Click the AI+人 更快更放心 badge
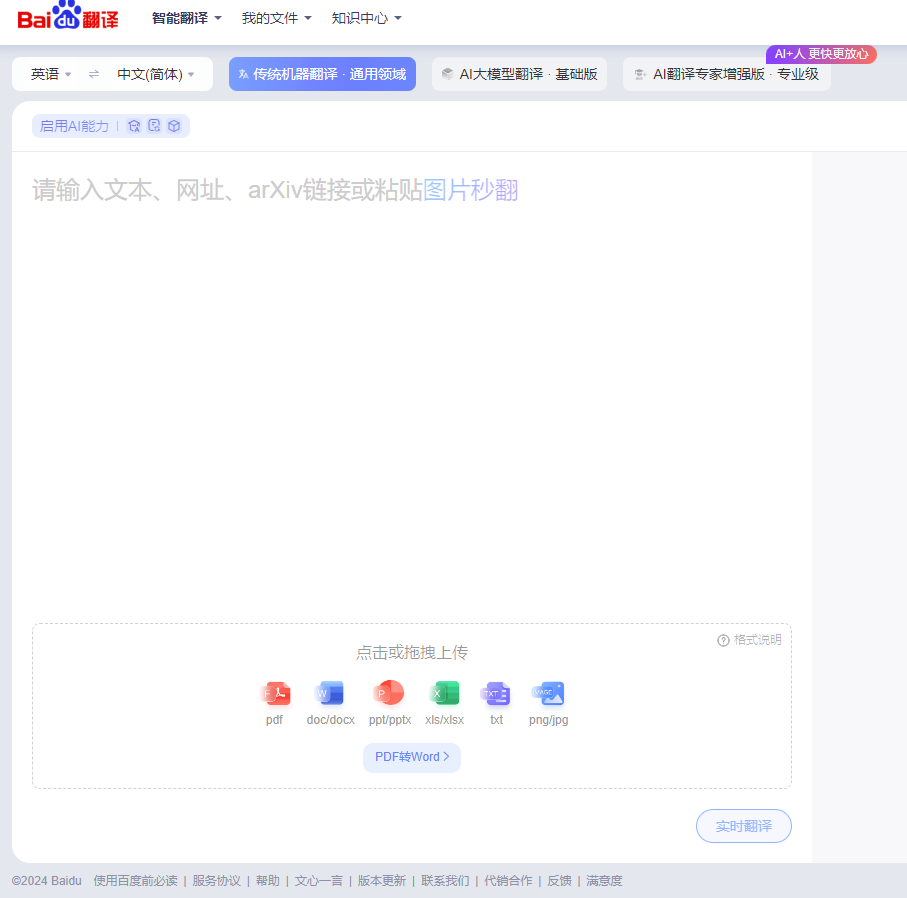This screenshot has width=907, height=898. click(x=821, y=54)
